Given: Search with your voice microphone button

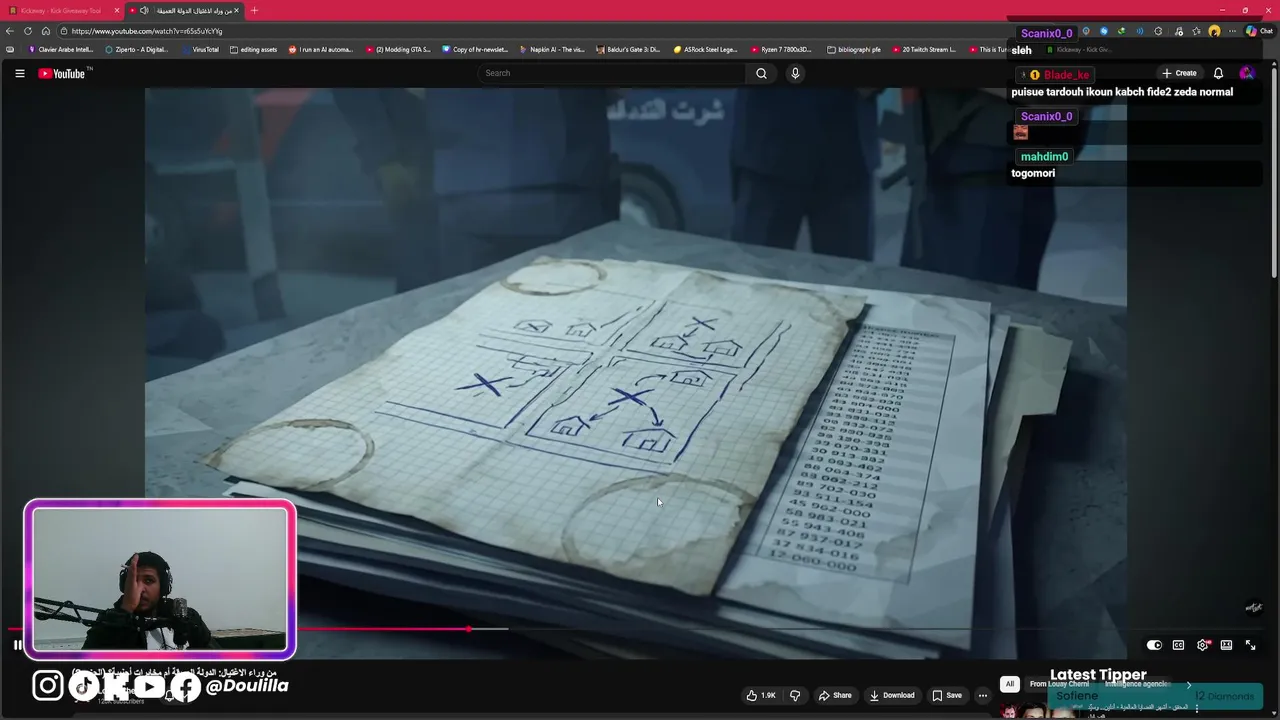Looking at the screenshot, I should click(x=795, y=73).
